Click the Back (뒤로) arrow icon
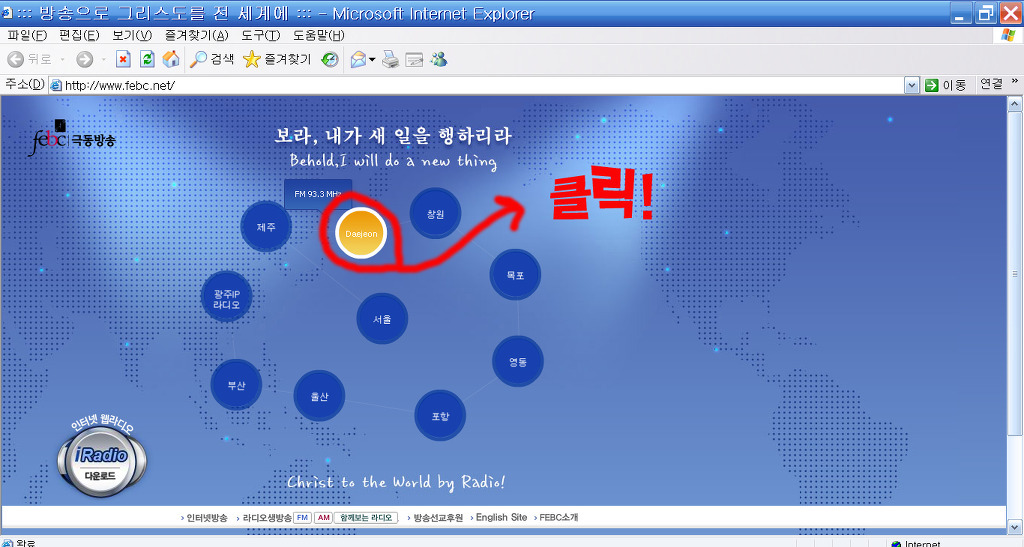The width and height of the screenshot is (1024, 547). coord(16,59)
